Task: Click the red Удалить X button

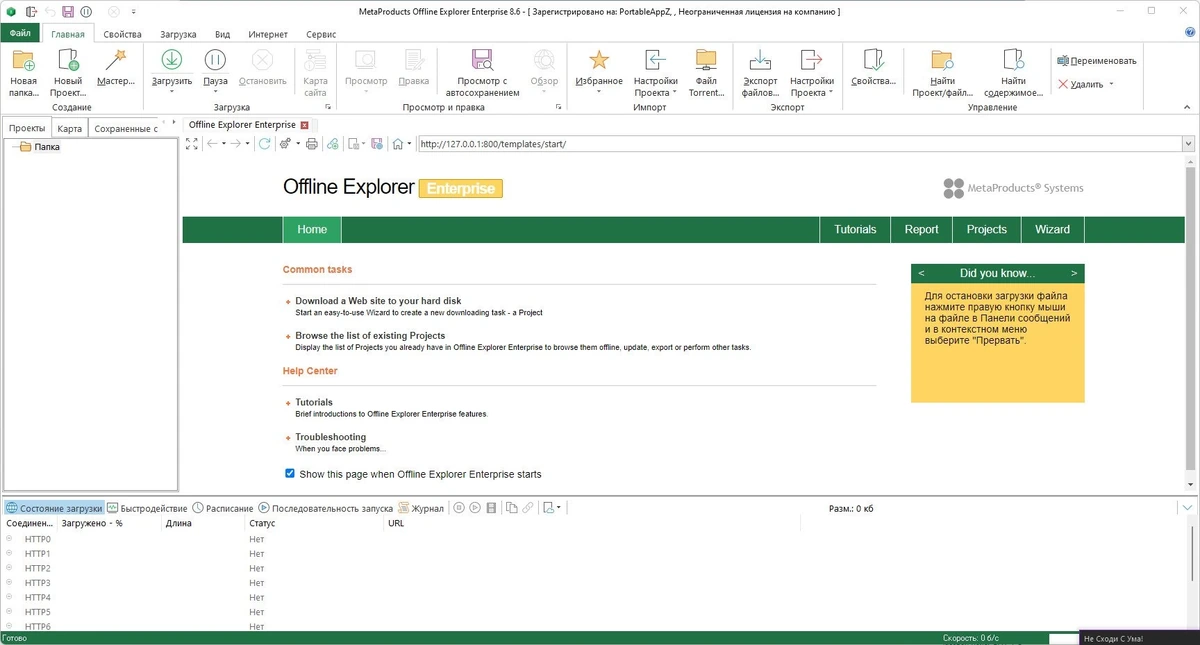Action: click(1080, 84)
